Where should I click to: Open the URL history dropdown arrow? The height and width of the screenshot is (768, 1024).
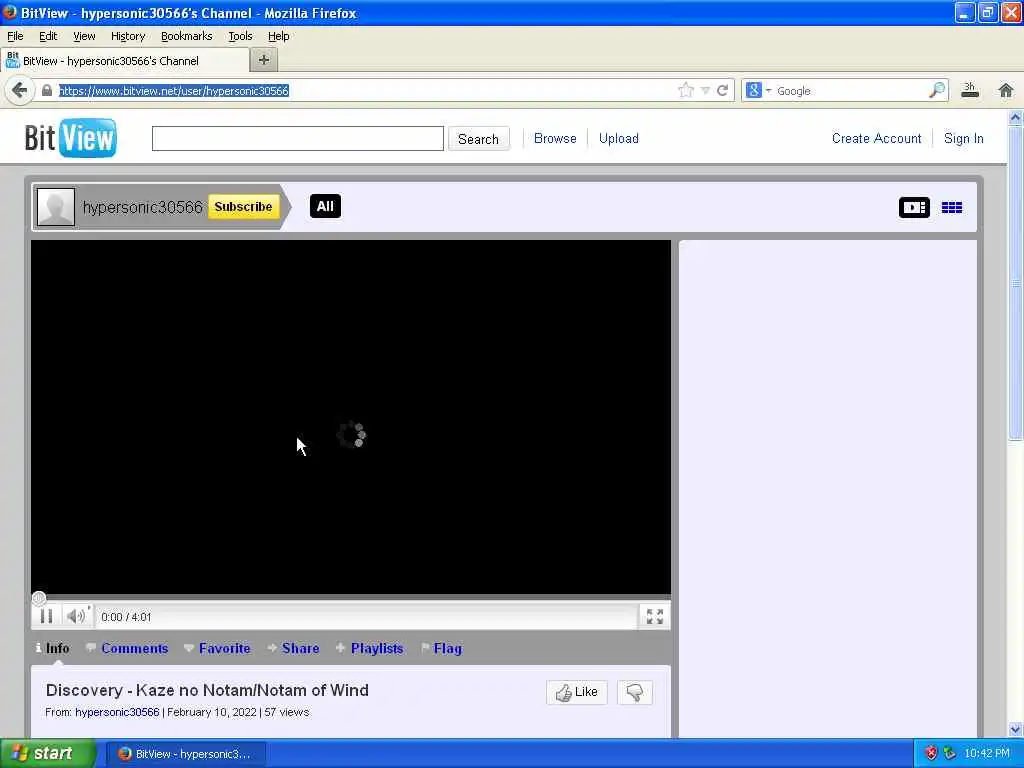tap(705, 90)
